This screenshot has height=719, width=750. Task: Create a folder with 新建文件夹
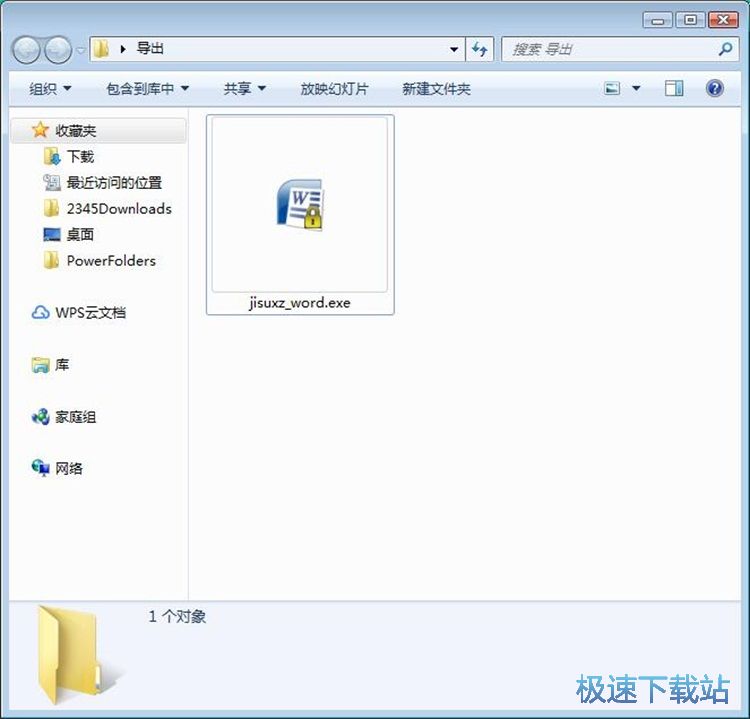[x=436, y=88]
